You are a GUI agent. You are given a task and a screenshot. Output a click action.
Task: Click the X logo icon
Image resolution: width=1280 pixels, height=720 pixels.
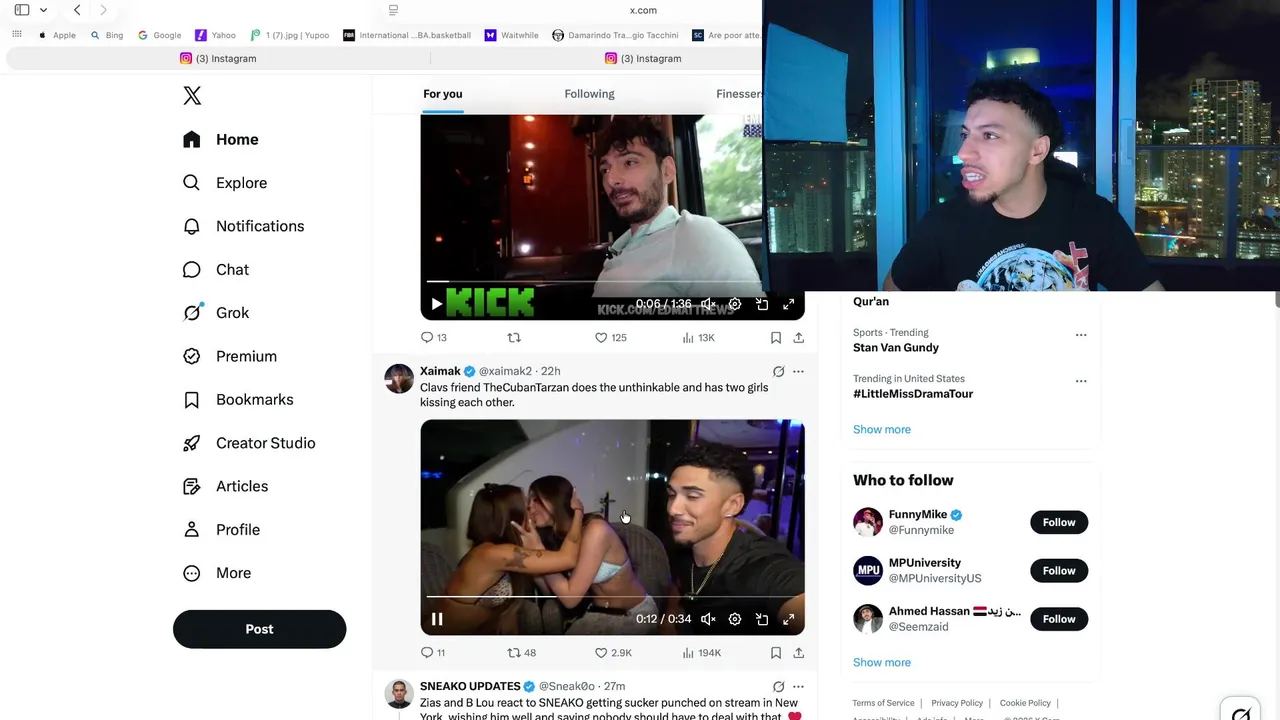point(192,95)
